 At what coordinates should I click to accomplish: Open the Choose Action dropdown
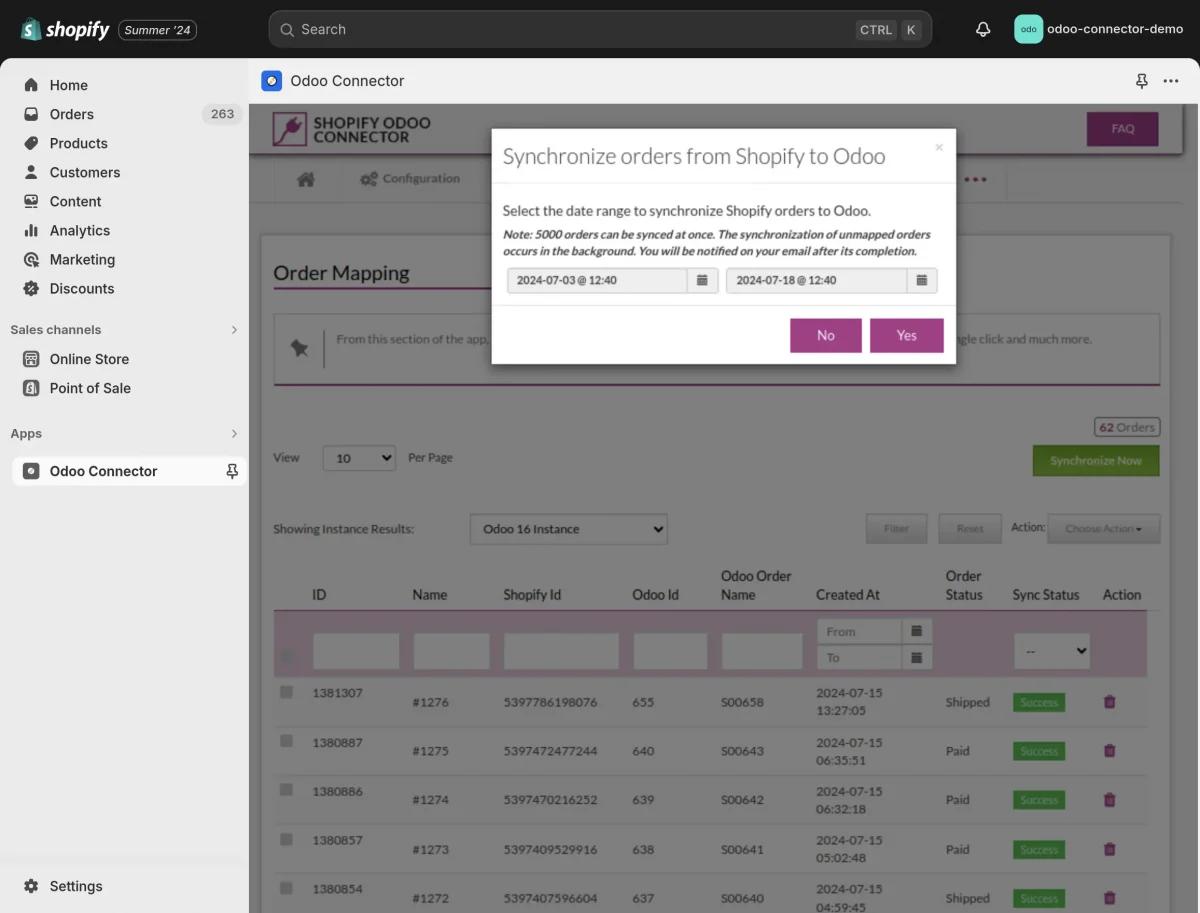click(1104, 529)
